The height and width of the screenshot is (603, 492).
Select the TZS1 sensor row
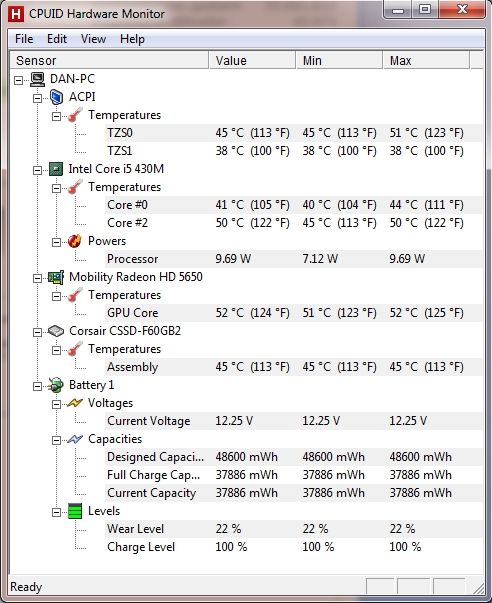click(294, 151)
